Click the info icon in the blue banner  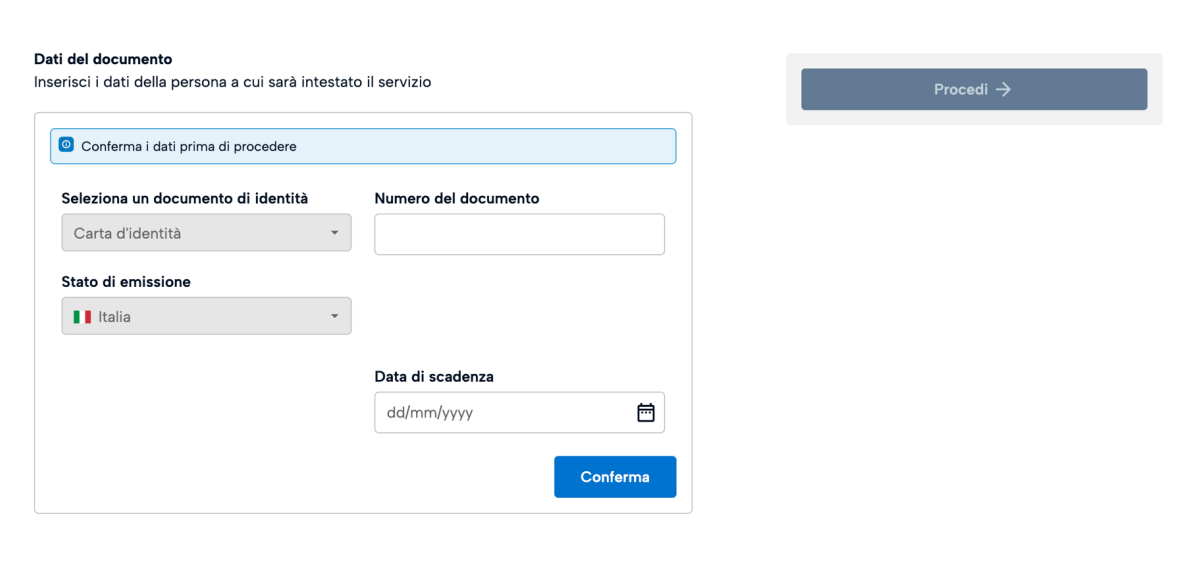66,145
